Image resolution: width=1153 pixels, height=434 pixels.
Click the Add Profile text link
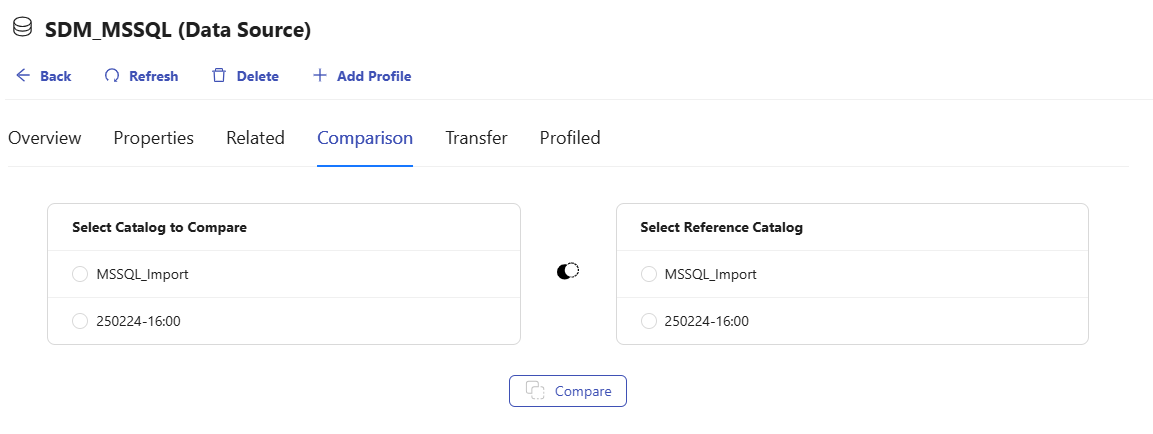(x=374, y=76)
